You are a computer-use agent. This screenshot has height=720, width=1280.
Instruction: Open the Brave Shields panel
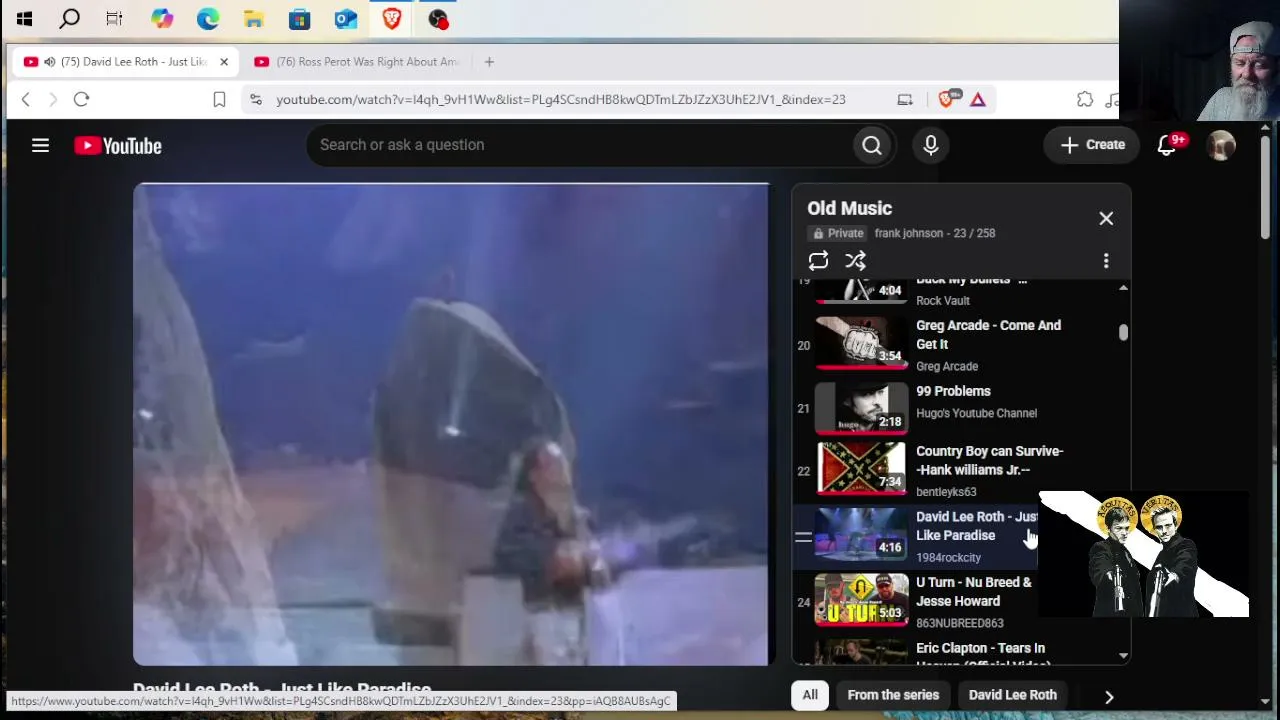pos(946,99)
